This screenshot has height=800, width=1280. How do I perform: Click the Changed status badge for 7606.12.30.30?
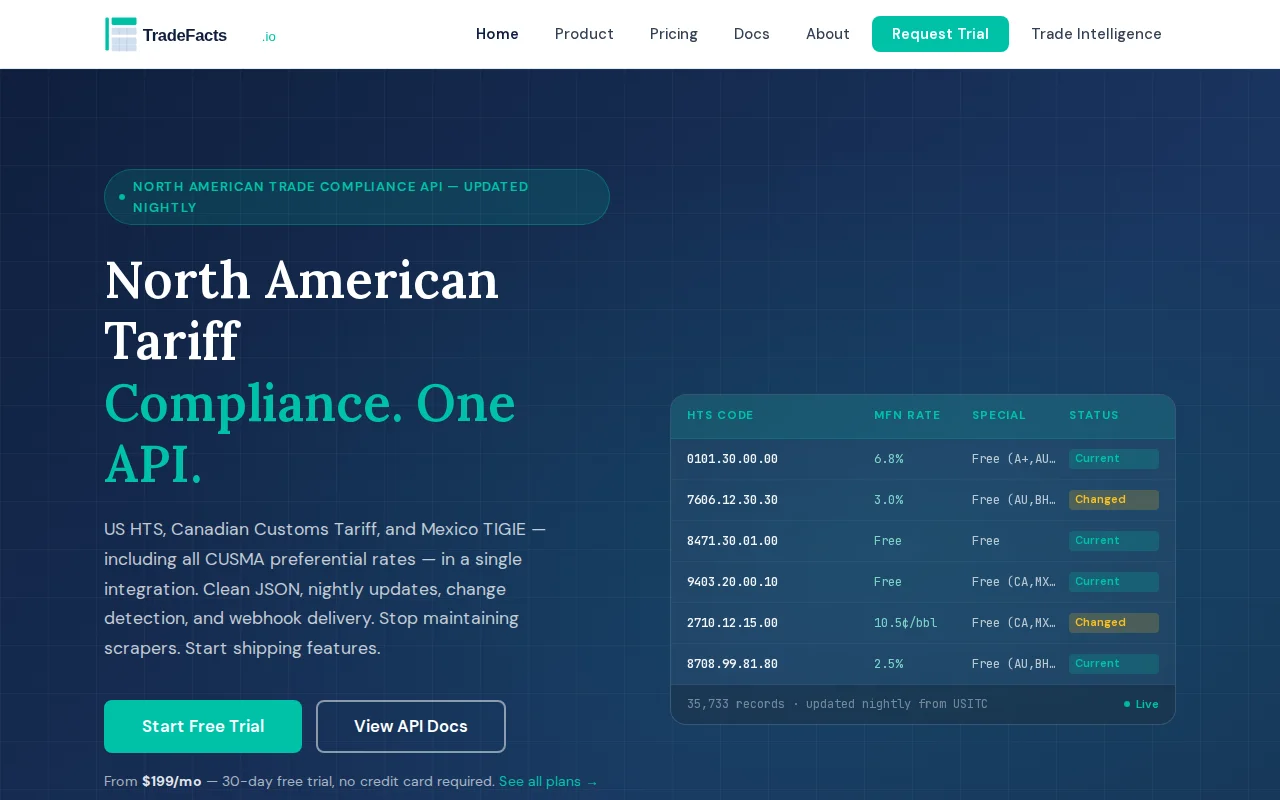(1114, 500)
